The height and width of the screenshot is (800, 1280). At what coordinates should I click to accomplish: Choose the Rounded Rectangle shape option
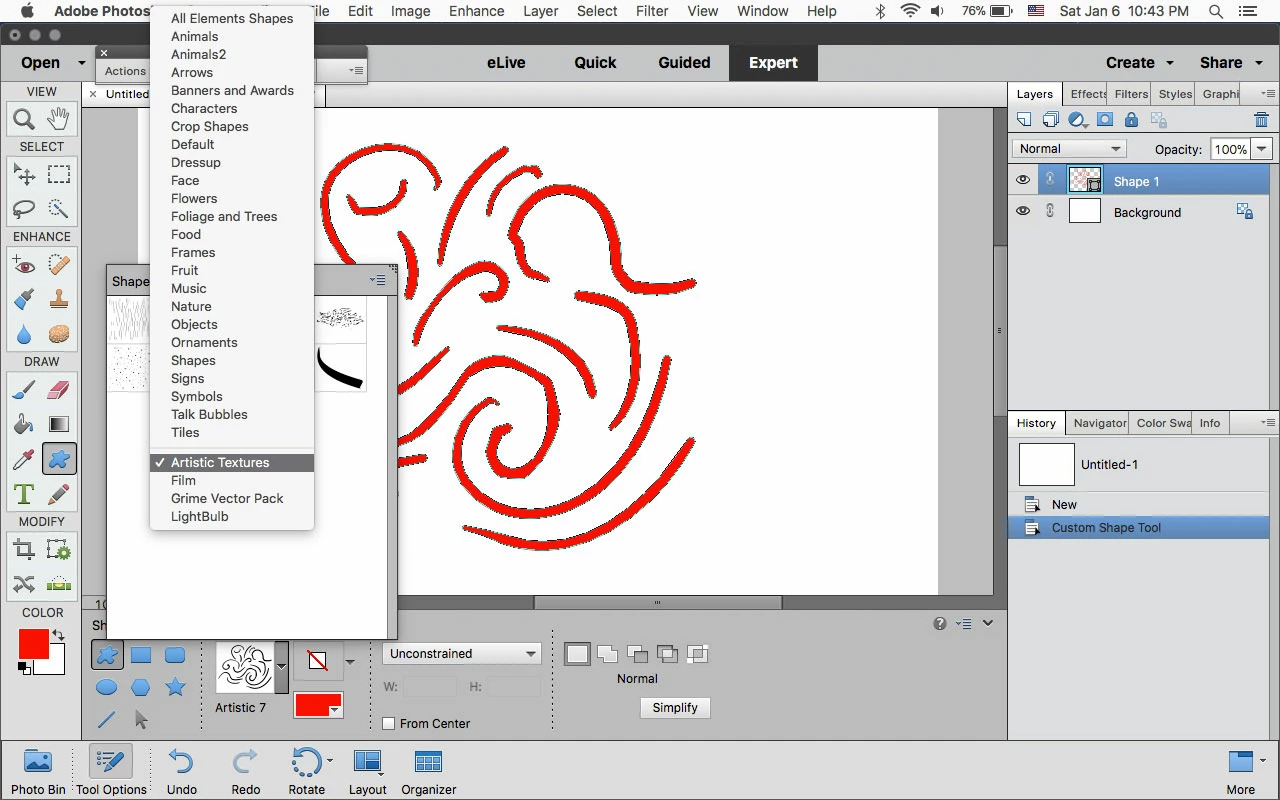click(x=175, y=656)
